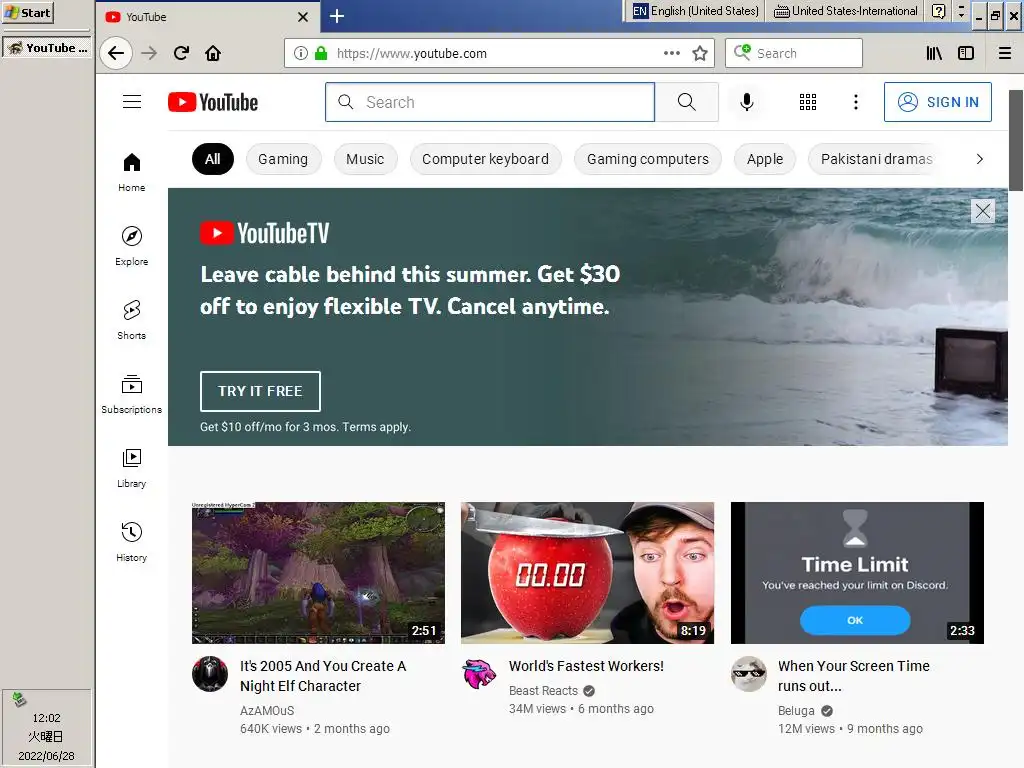
Task: Open "World's Fastest Workers!" title
Action: pos(586,666)
